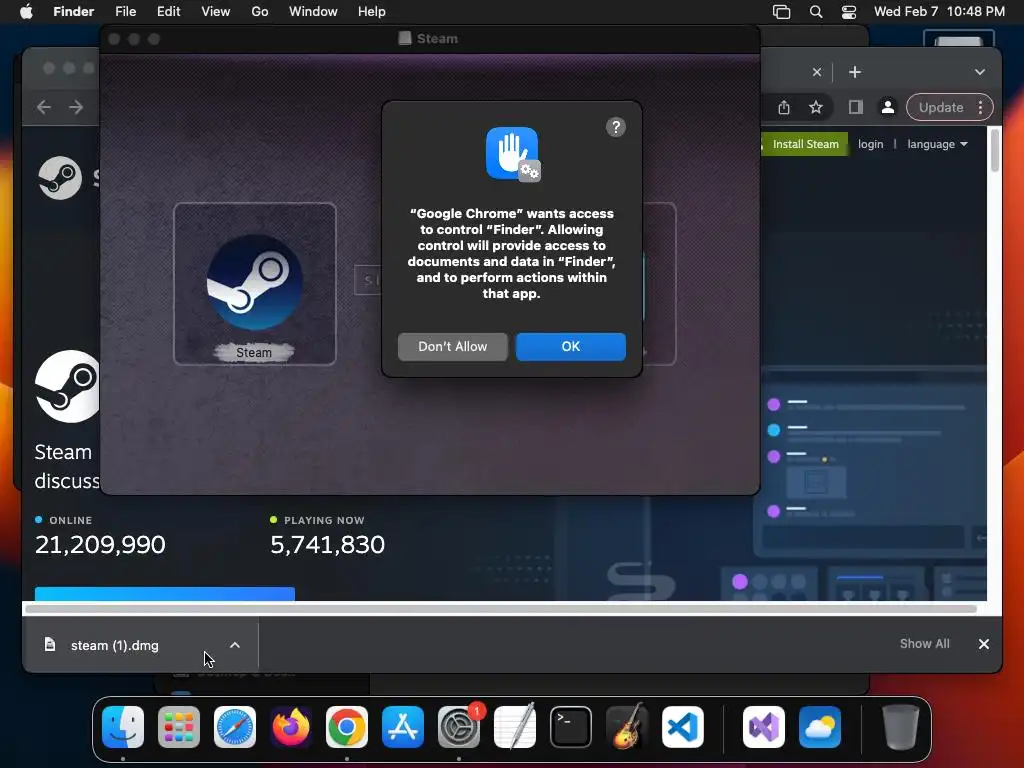The height and width of the screenshot is (768, 1024).
Task: Close the current Chrome tab
Action: pos(817,72)
